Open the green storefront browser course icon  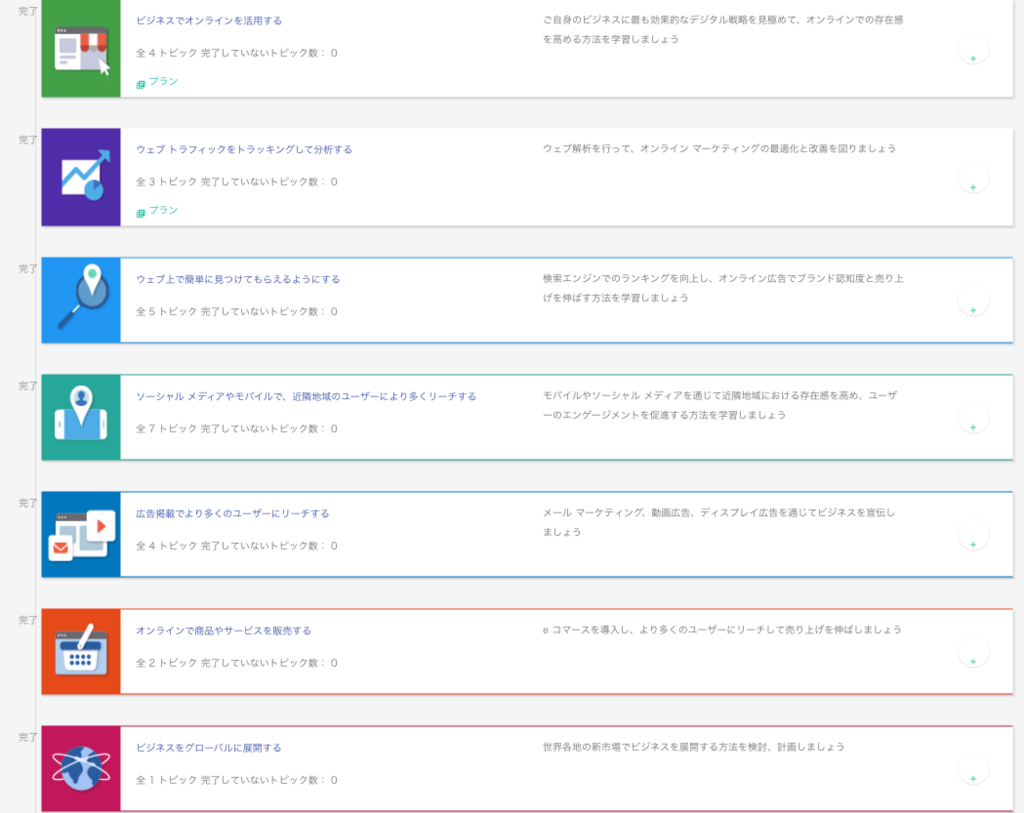(x=81, y=48)
